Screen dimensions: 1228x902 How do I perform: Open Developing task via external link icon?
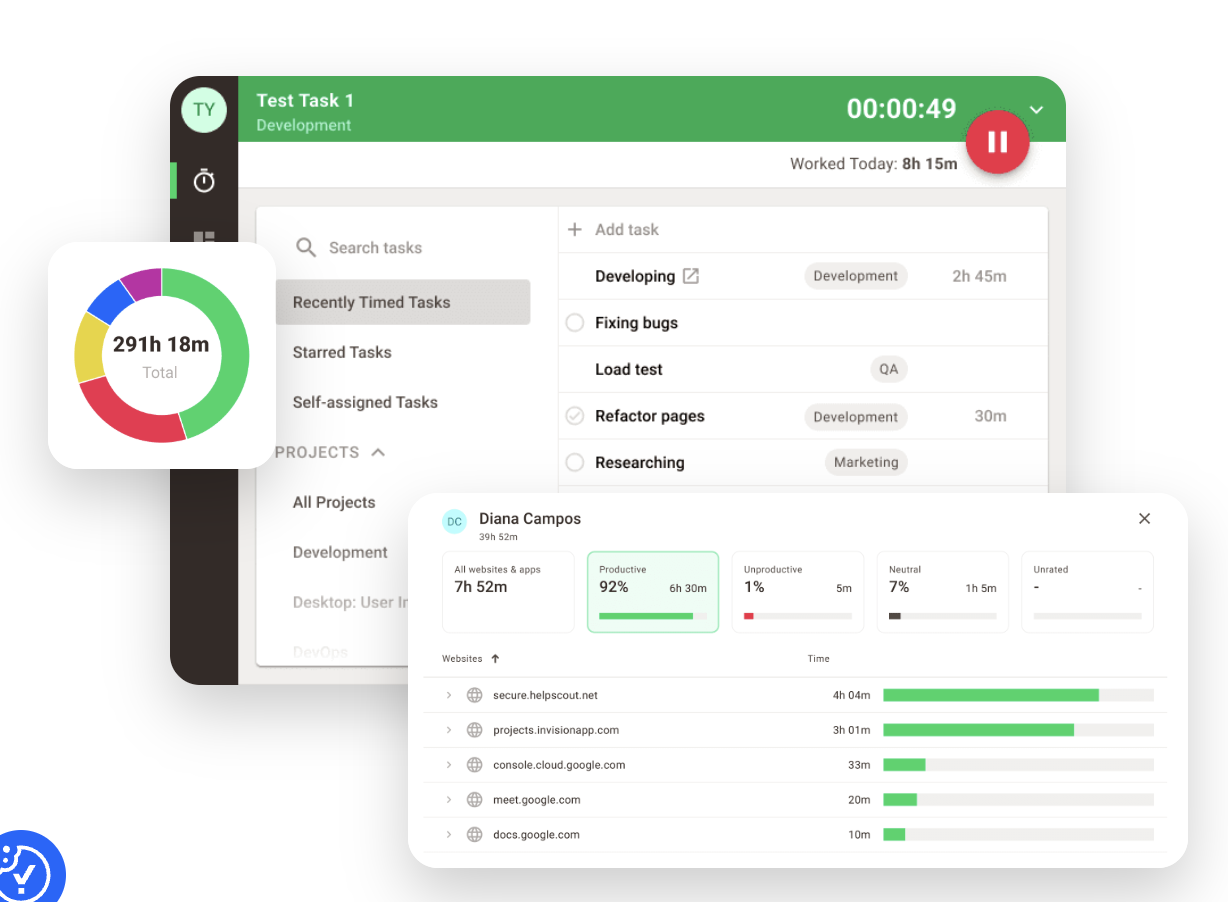coord(691,276)
